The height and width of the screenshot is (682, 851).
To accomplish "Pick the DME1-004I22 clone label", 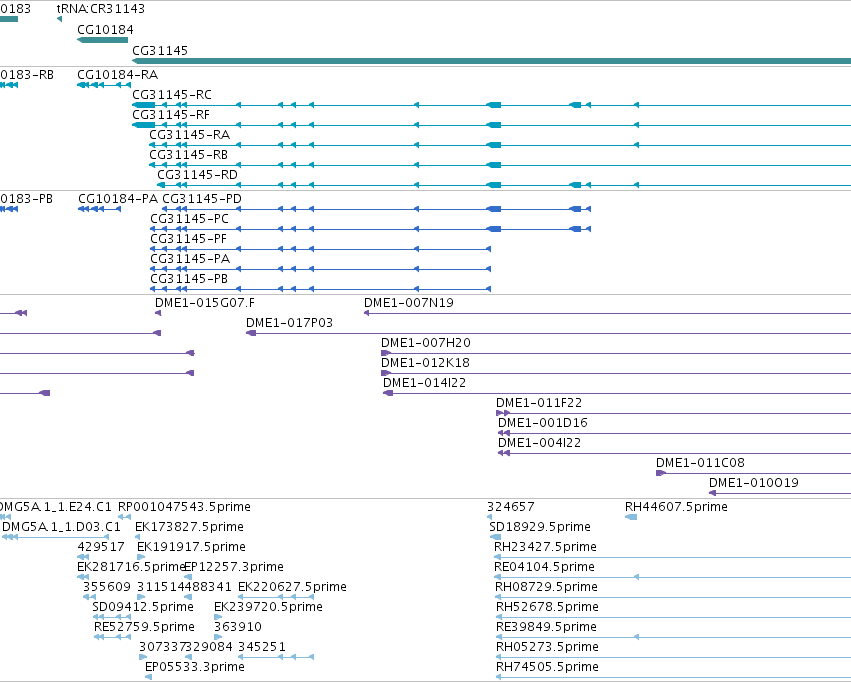I will click(539, 444).
